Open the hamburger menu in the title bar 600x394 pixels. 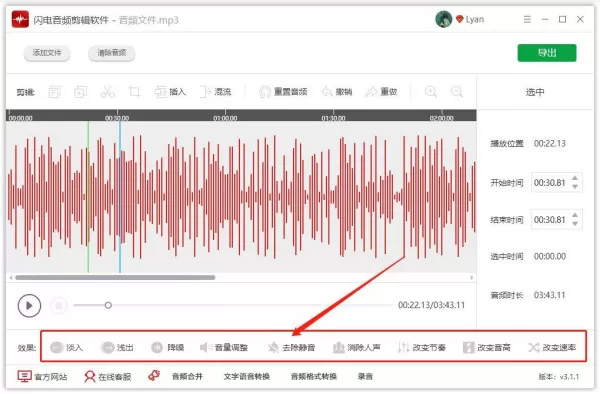[x=527, y=19]
